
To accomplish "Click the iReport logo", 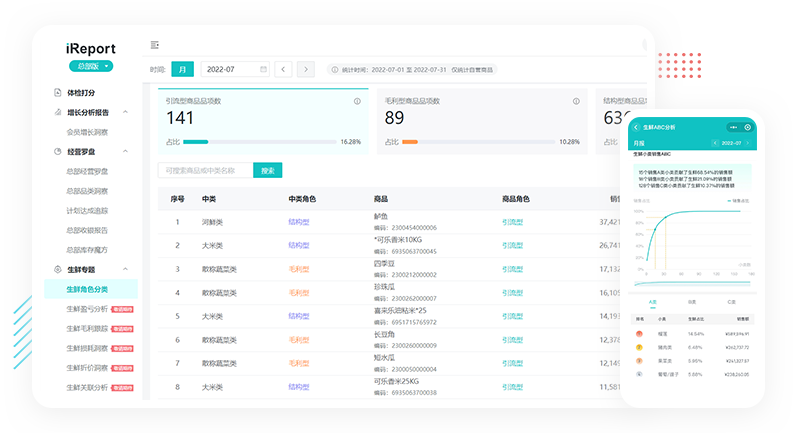I will coord(91,48).
